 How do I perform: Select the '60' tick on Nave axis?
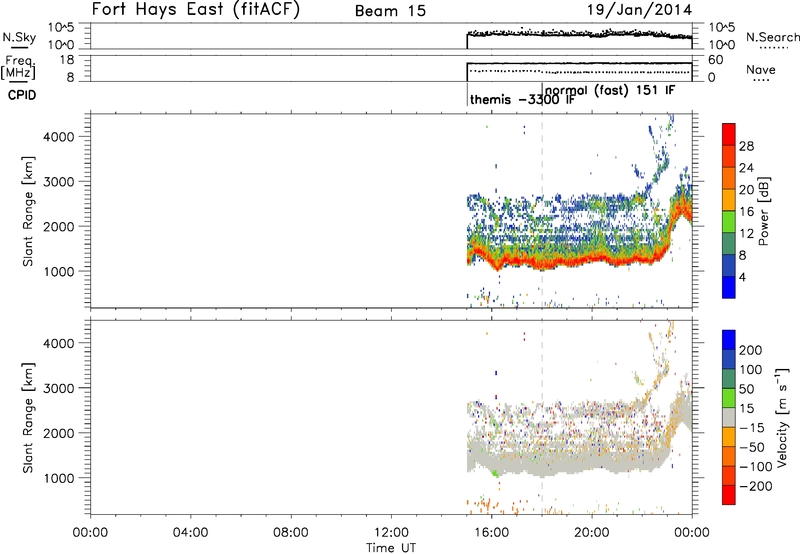point(716,60)
